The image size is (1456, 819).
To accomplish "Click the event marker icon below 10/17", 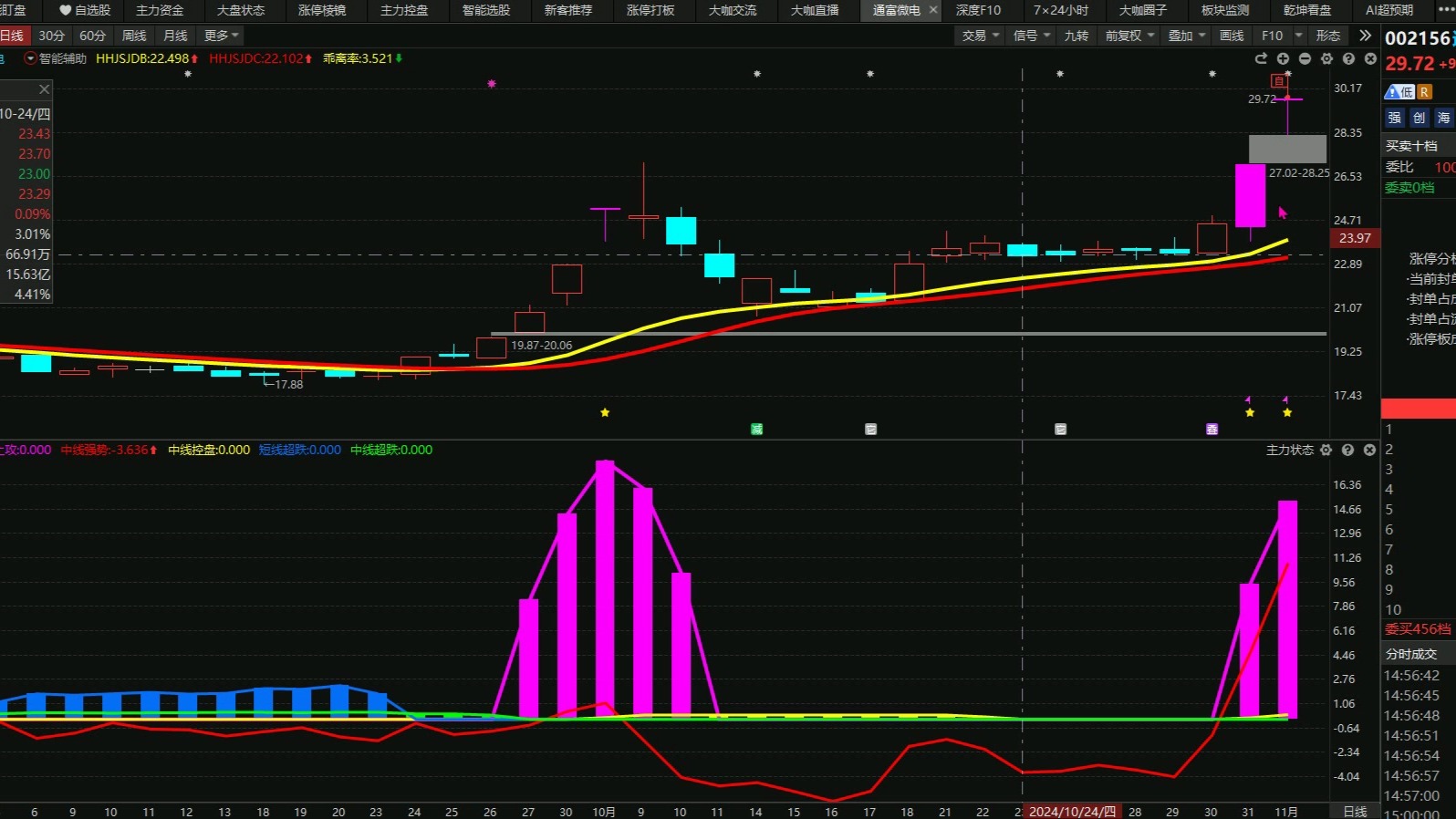I will pos(870,429).
